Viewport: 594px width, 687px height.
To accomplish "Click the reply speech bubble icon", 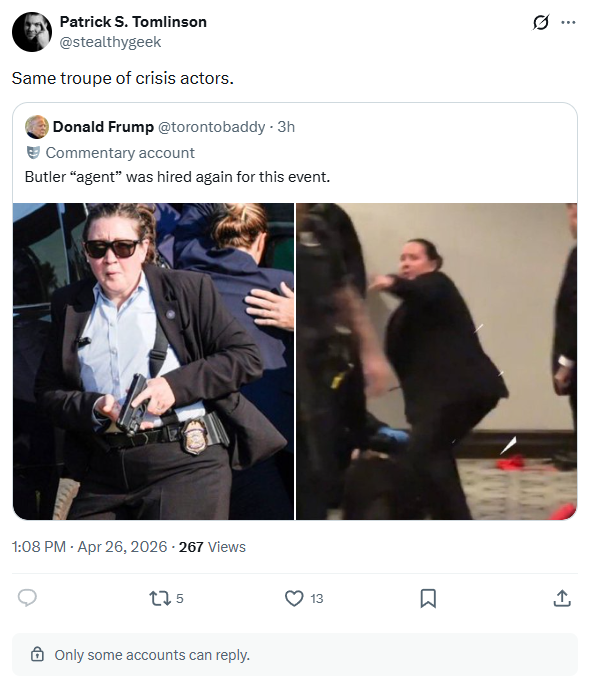I will click(x=27, y=598).
